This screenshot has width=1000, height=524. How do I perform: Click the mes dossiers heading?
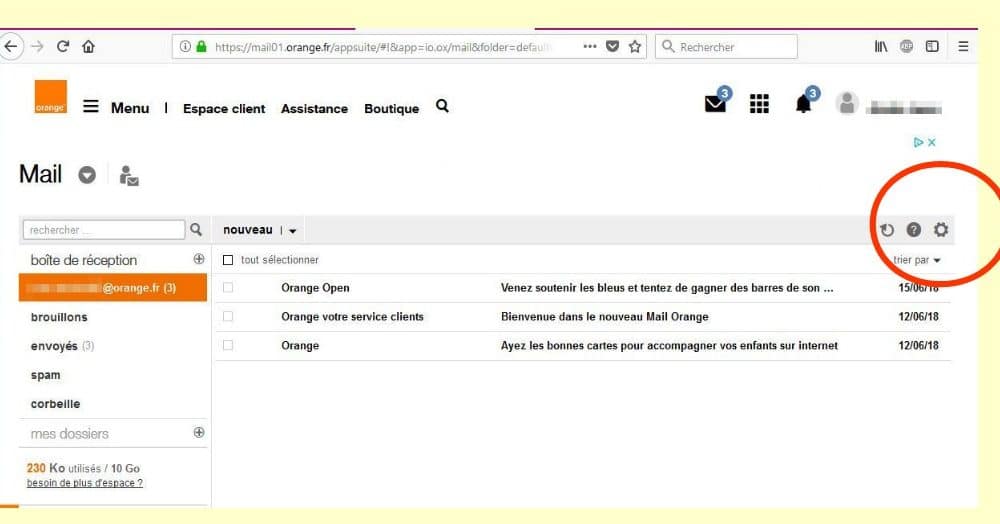[70, 433]
